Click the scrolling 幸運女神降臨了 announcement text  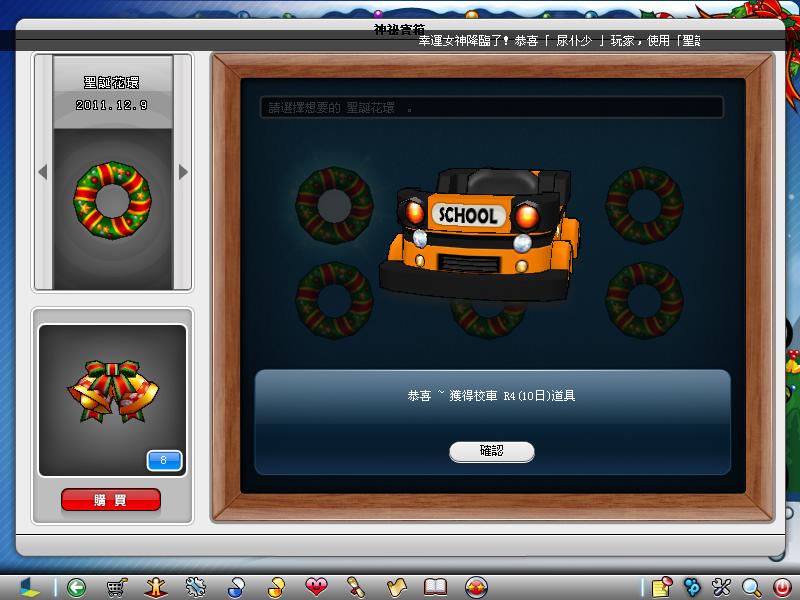click(x=559, y=40)
